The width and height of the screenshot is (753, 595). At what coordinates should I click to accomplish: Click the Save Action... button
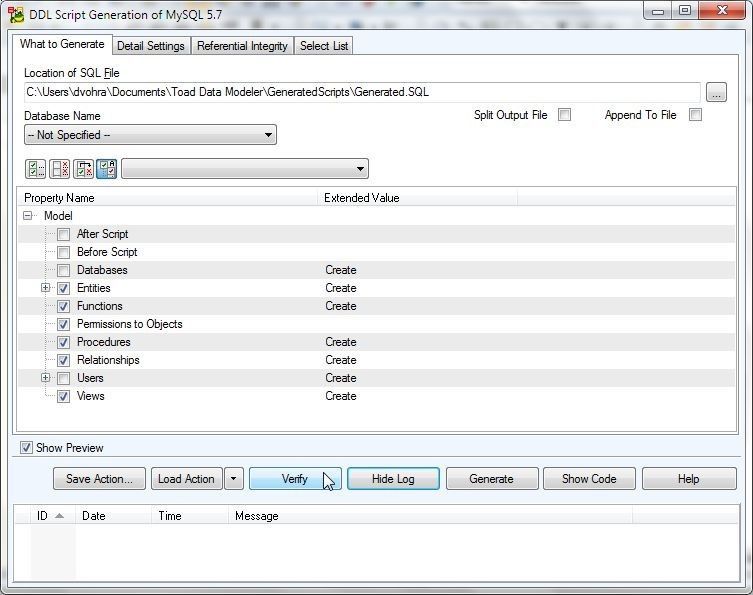tap(99, 479)
